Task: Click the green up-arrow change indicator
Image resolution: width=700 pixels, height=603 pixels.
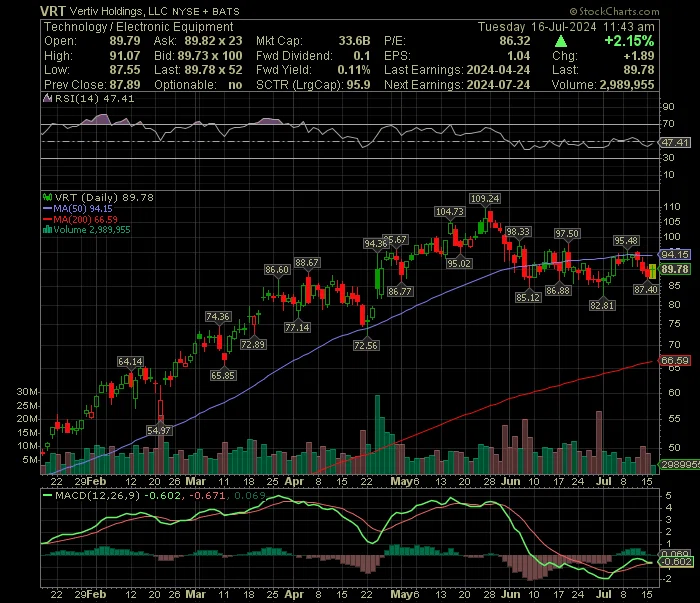Action: [561, 42]
